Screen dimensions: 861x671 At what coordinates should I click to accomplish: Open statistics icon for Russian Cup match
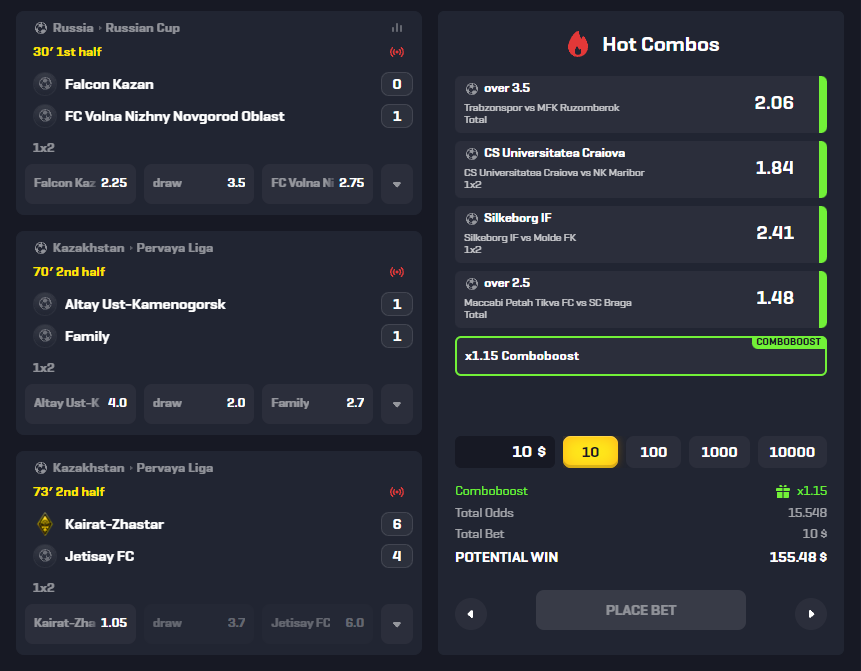click(x=397, y=28)
